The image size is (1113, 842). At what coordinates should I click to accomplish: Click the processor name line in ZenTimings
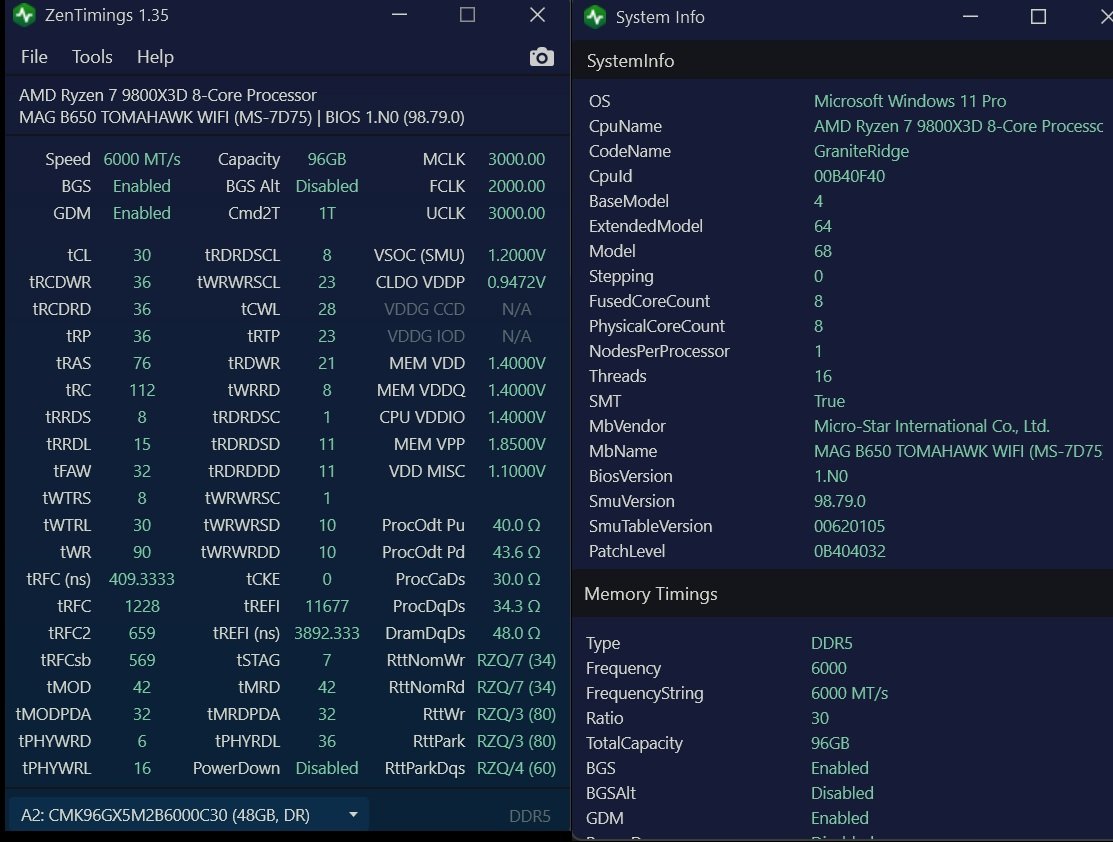coord(168,95)
